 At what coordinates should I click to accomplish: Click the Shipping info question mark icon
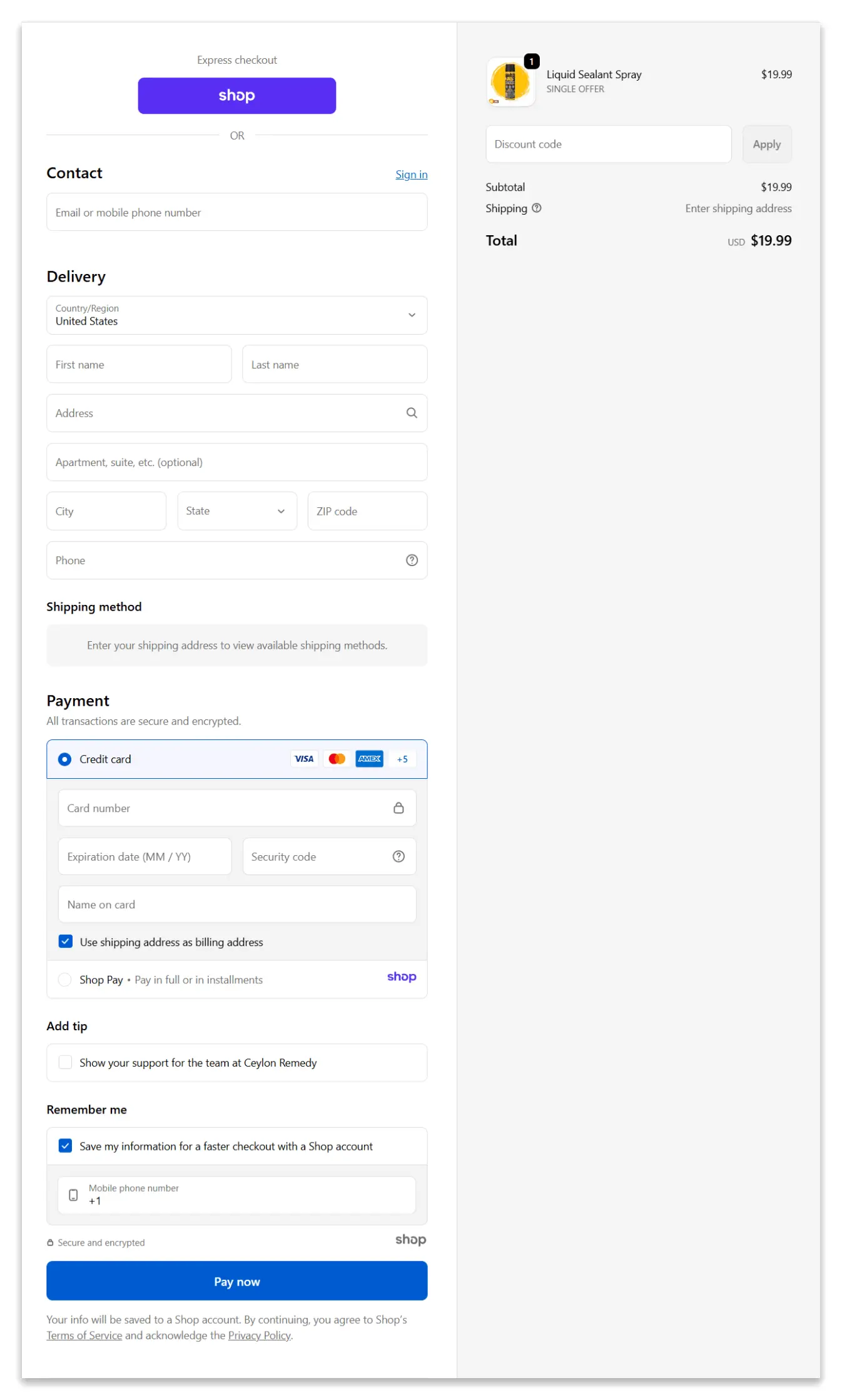coord(536,208)
